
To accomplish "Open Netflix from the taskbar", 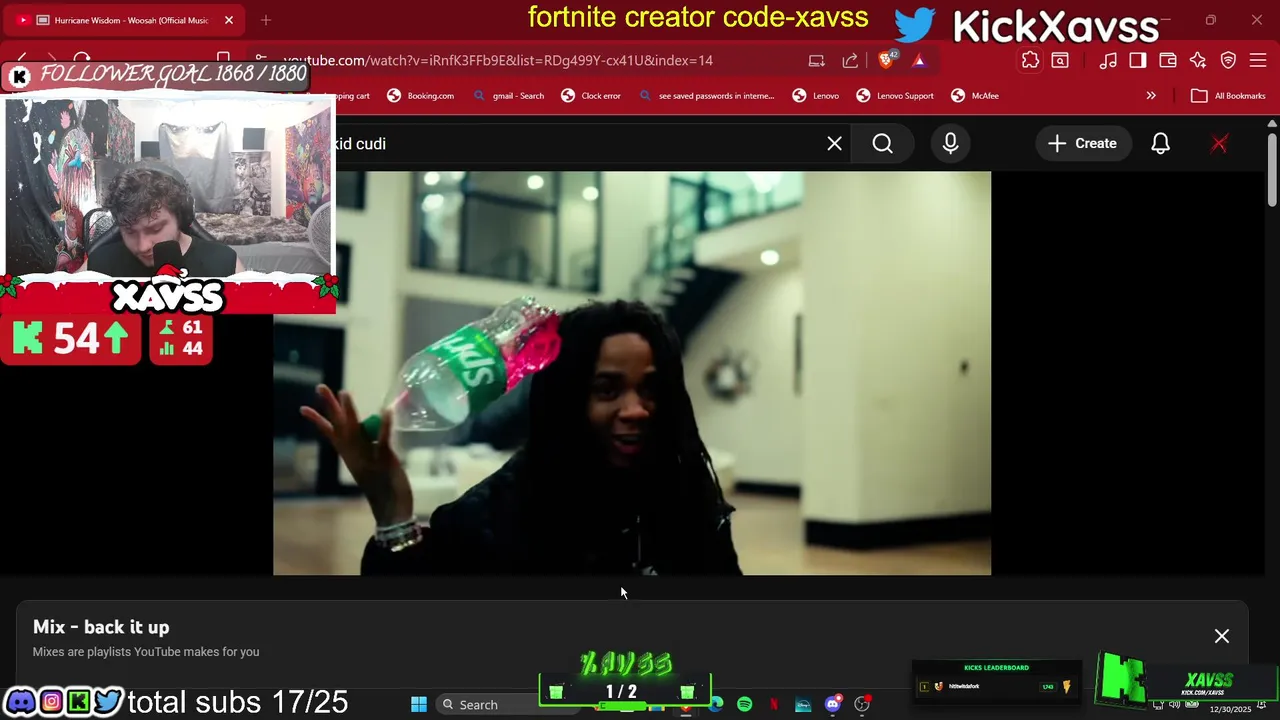I will tap(774, 704).
